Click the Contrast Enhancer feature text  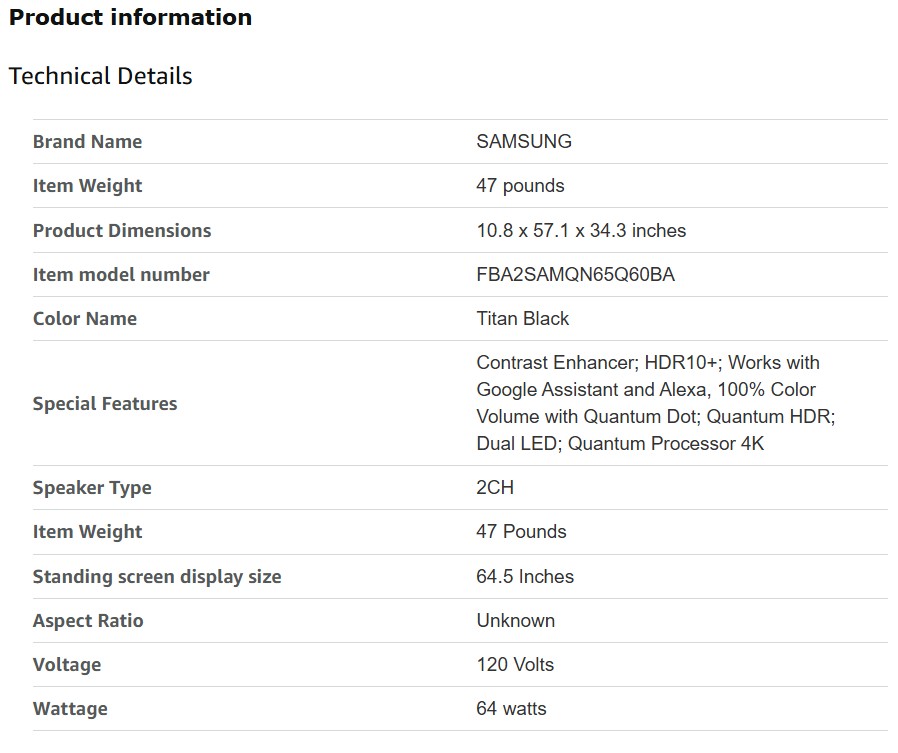(x=555, y=363)
